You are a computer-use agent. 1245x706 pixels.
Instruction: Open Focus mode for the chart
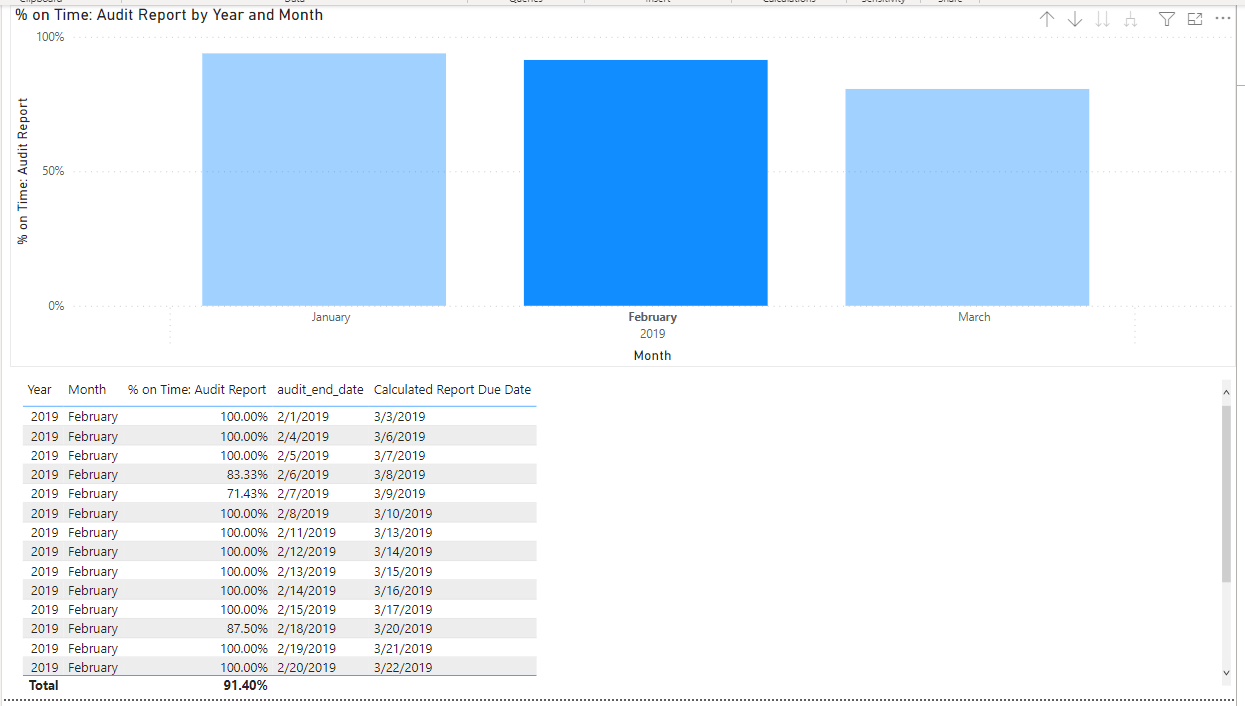(1195, 19)
